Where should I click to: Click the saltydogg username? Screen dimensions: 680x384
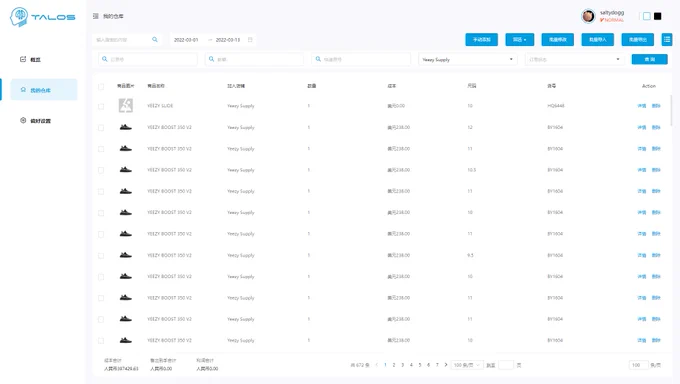612,13
